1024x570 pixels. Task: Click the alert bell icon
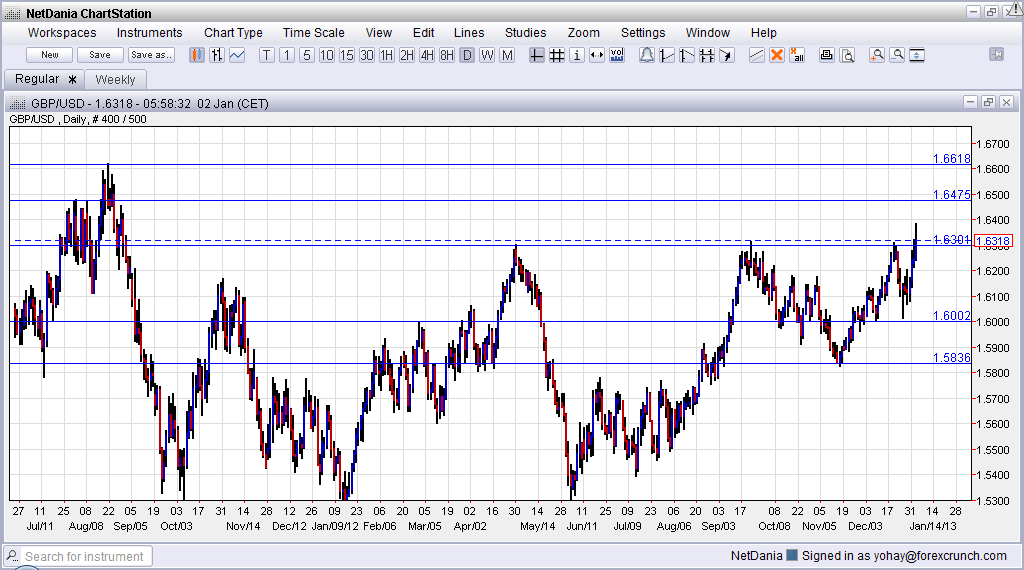(x=647, y=55)
